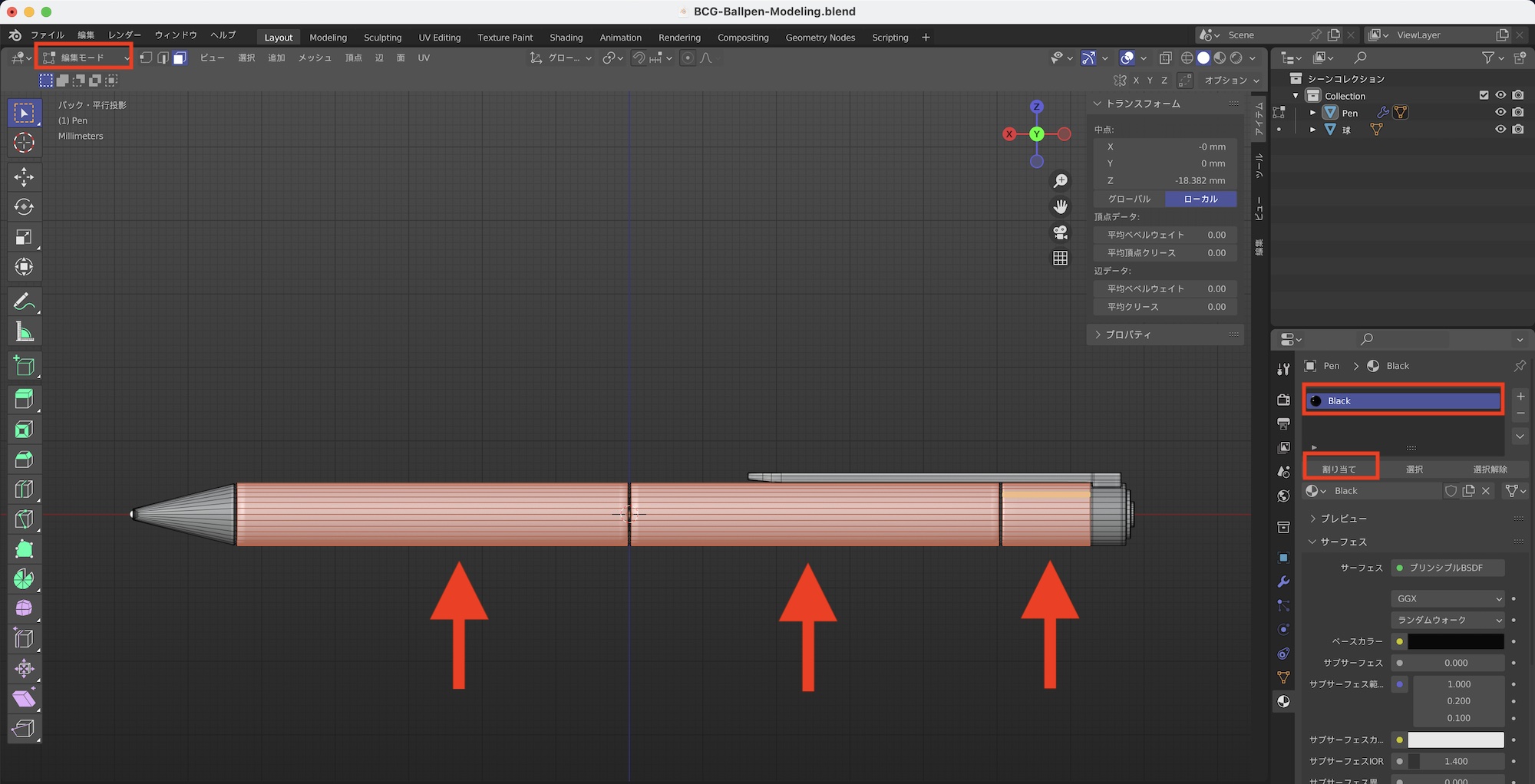Click the 割り当て assign button
Viewport: 1535px width, 784px height.
(1339, 469)
